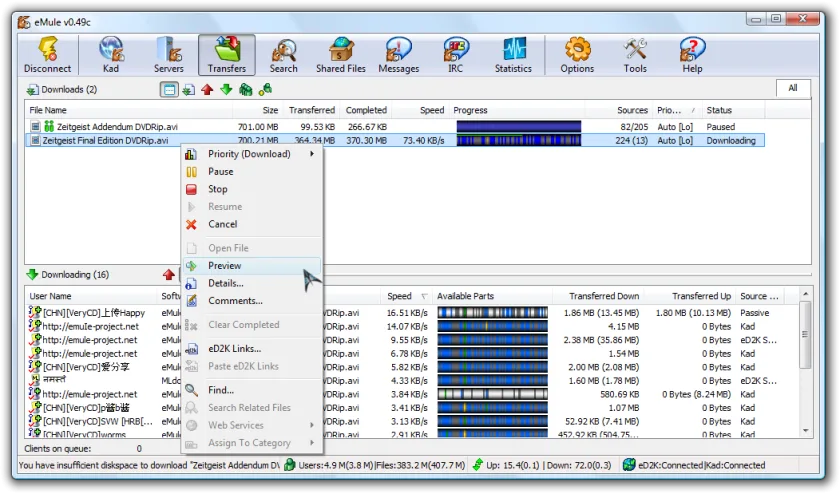This screenshot has height=494, width=840.
Task: Open the Shared Files toolbar icon
Action: pos(341,55)
